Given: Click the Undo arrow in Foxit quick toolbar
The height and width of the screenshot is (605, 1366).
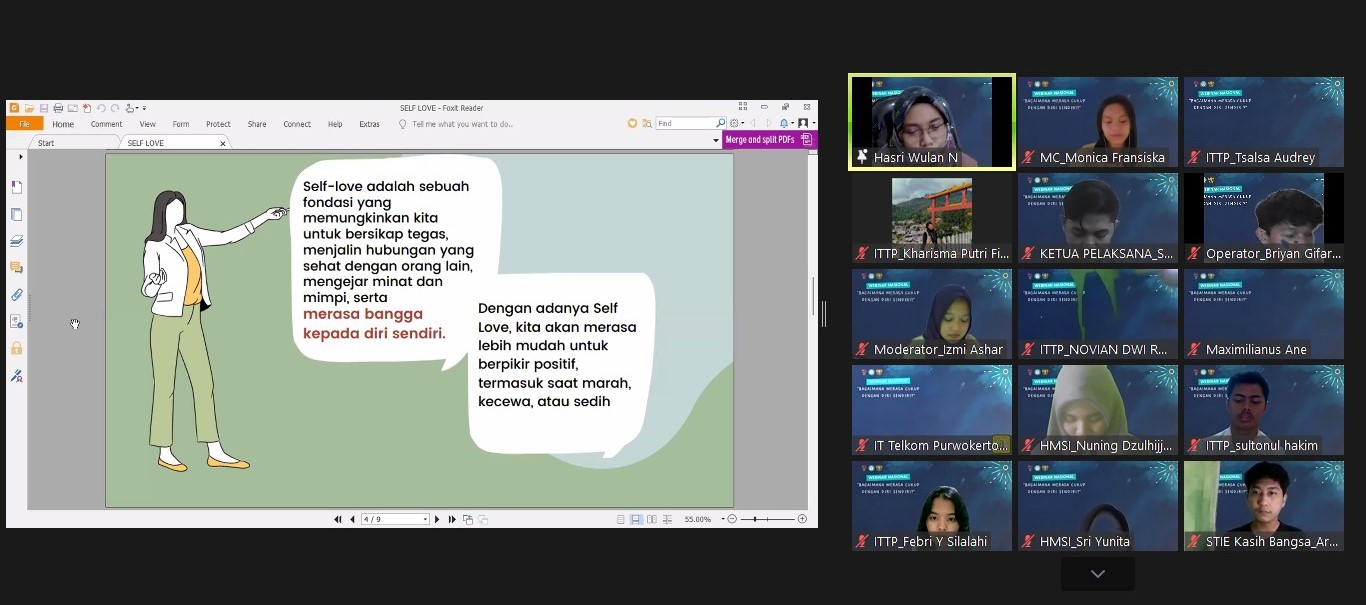Looking at the screenshot, I should pyautogui.click(x=101, y=108).
